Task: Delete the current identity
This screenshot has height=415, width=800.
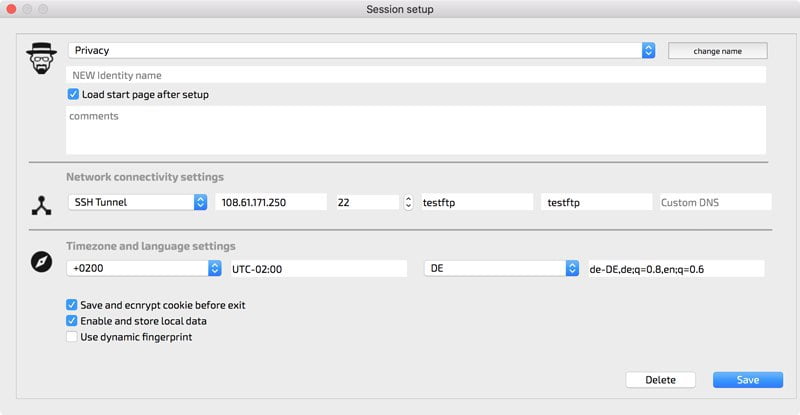Action: coord(660,380)
